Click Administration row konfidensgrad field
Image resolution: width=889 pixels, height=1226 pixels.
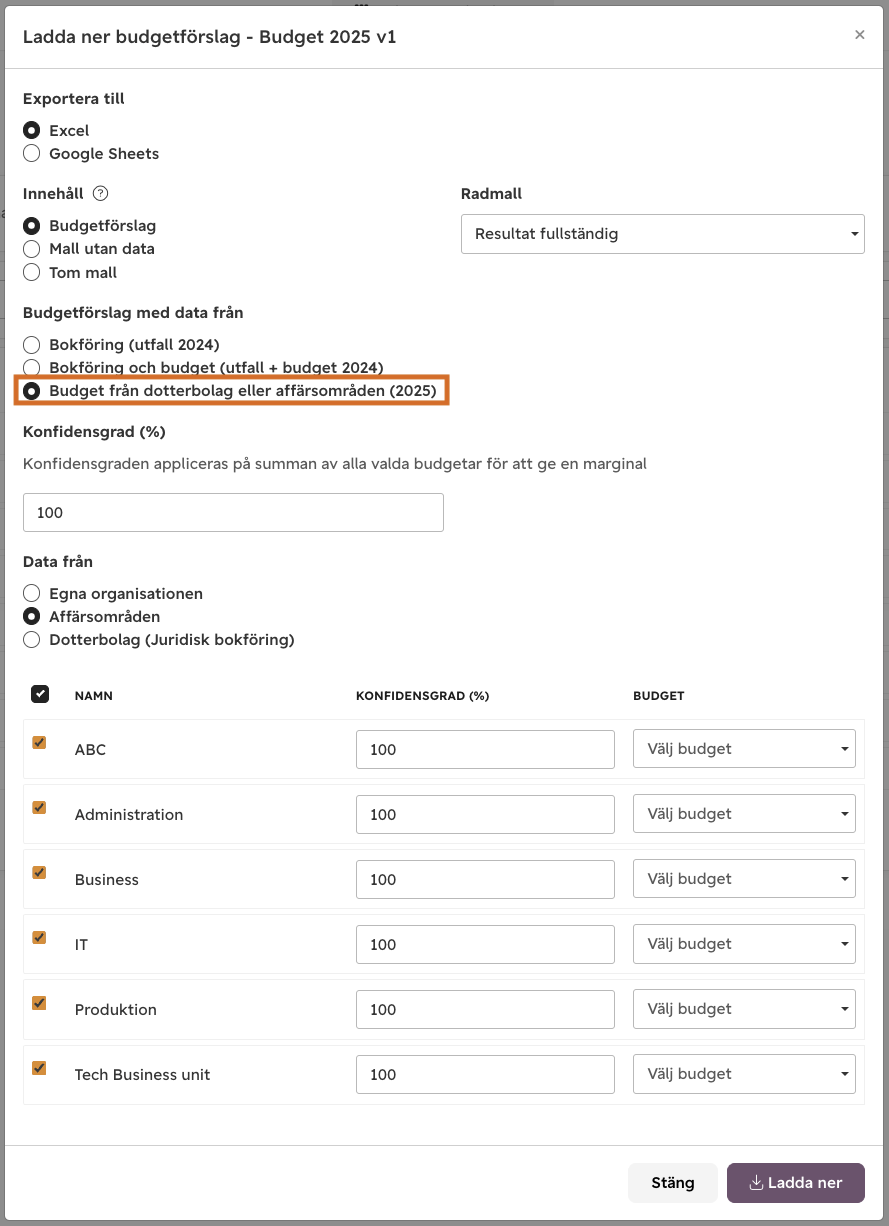(x=485, y=814)
